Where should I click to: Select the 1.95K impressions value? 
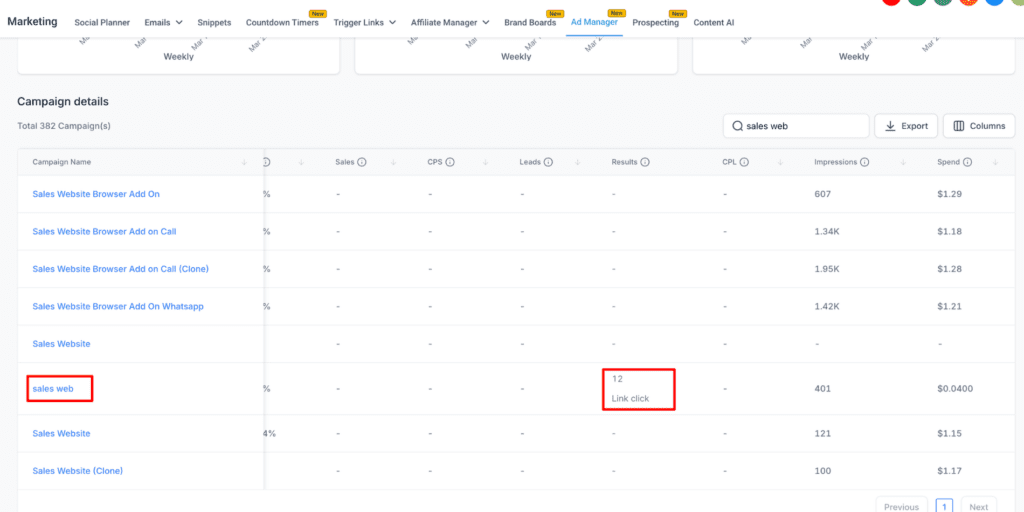coord(827,268)
